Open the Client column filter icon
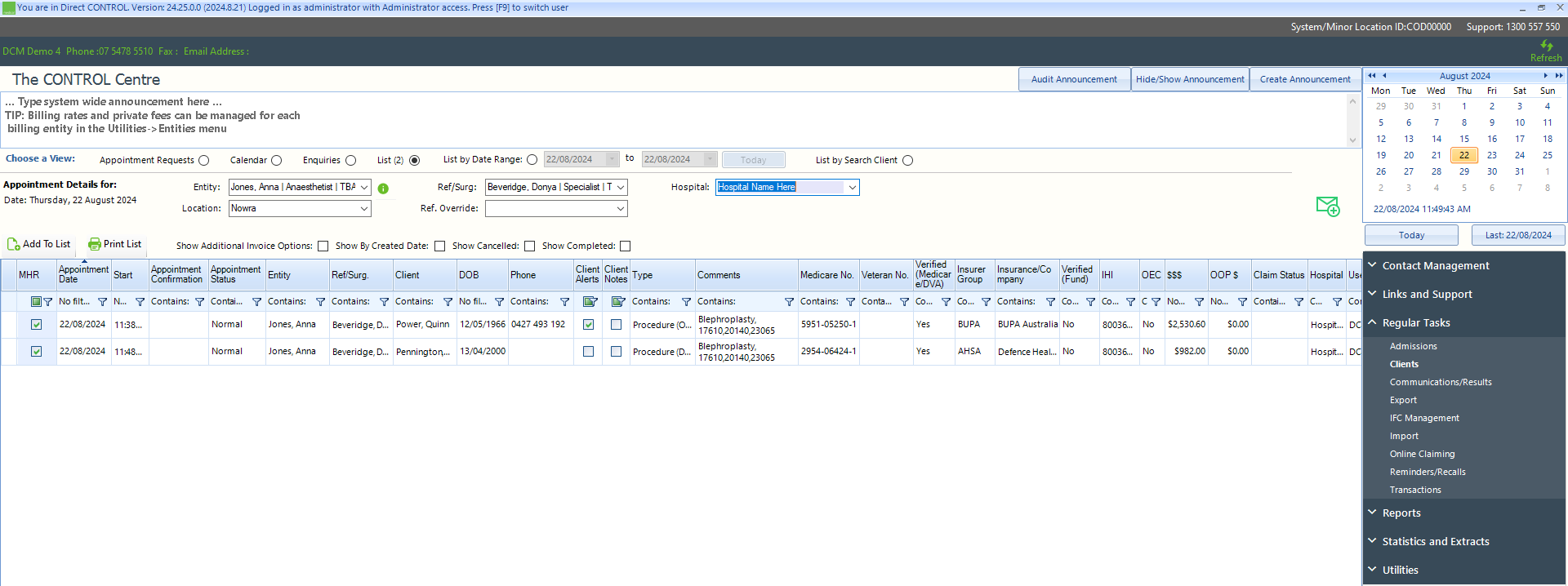This screenshot has width=1568, height=586. coord(448,302)
